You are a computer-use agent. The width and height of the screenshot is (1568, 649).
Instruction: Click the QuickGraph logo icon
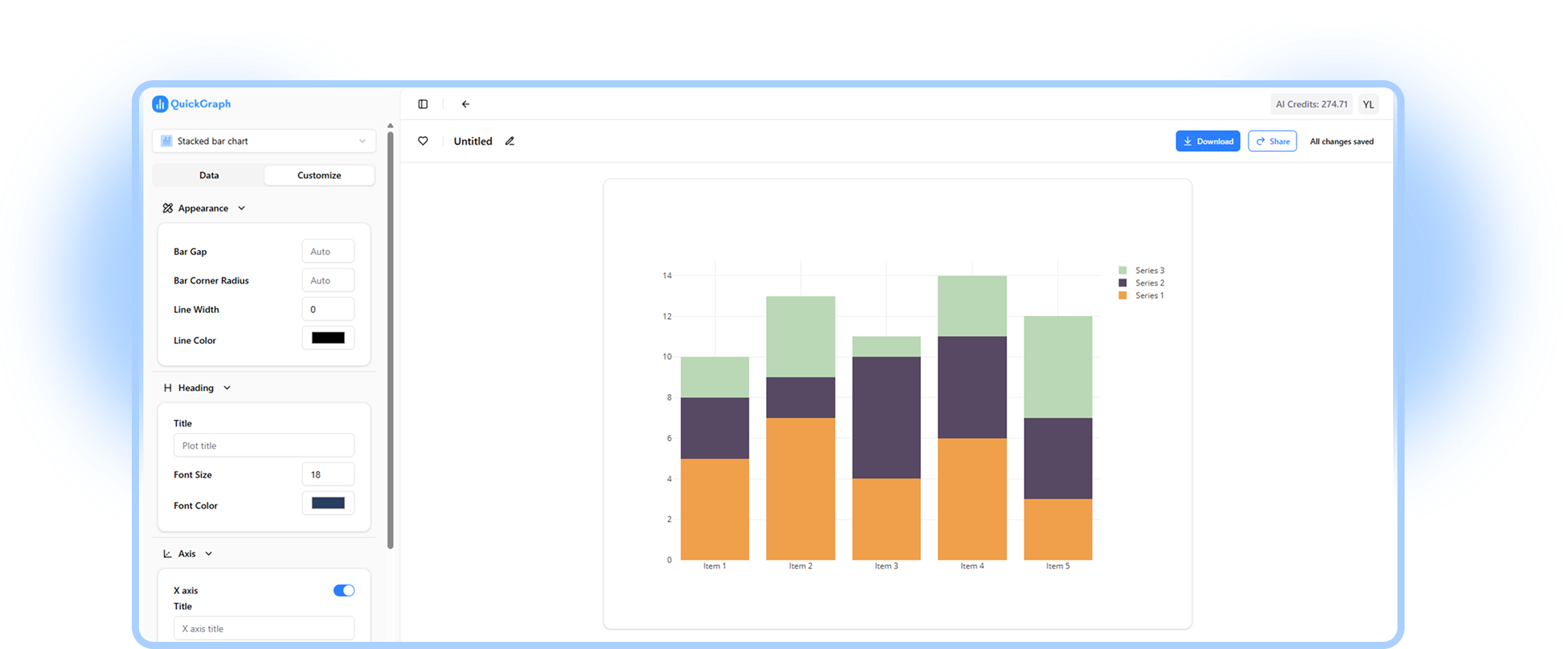160,104
